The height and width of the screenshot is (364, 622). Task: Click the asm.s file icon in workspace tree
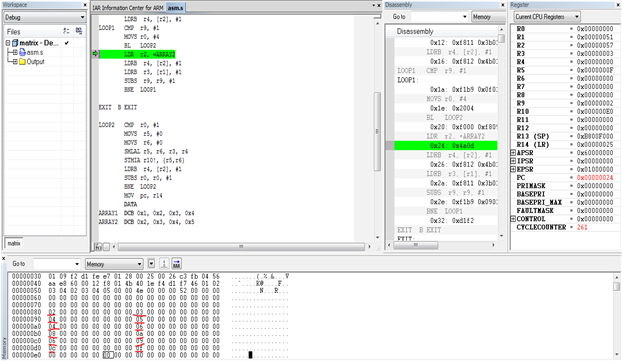[x=23, y=52]
